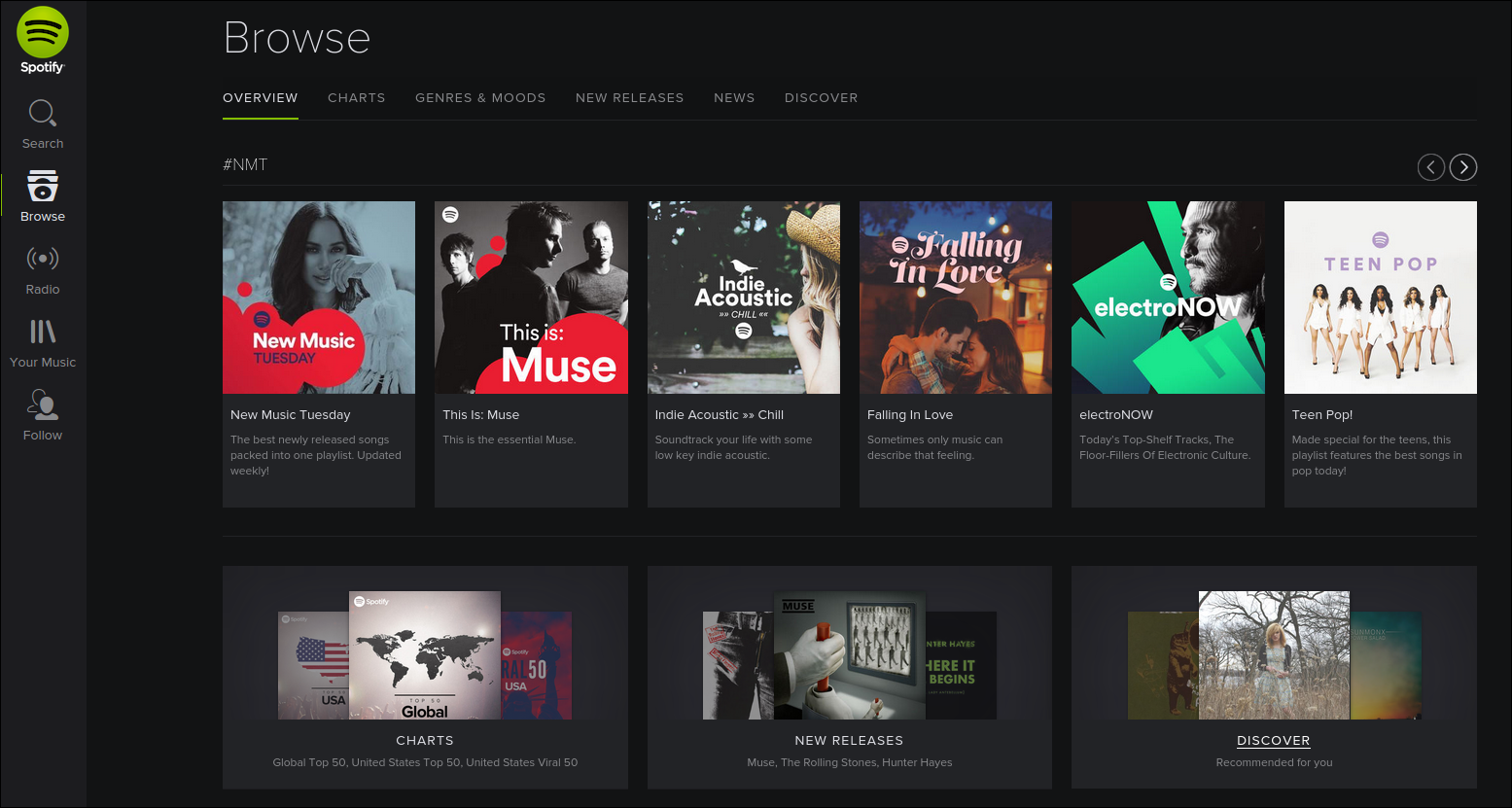Viewport: 1512px width, 808px height.
Task: Open the This Is: Muse playlist cover
Action: coord(531,298)
